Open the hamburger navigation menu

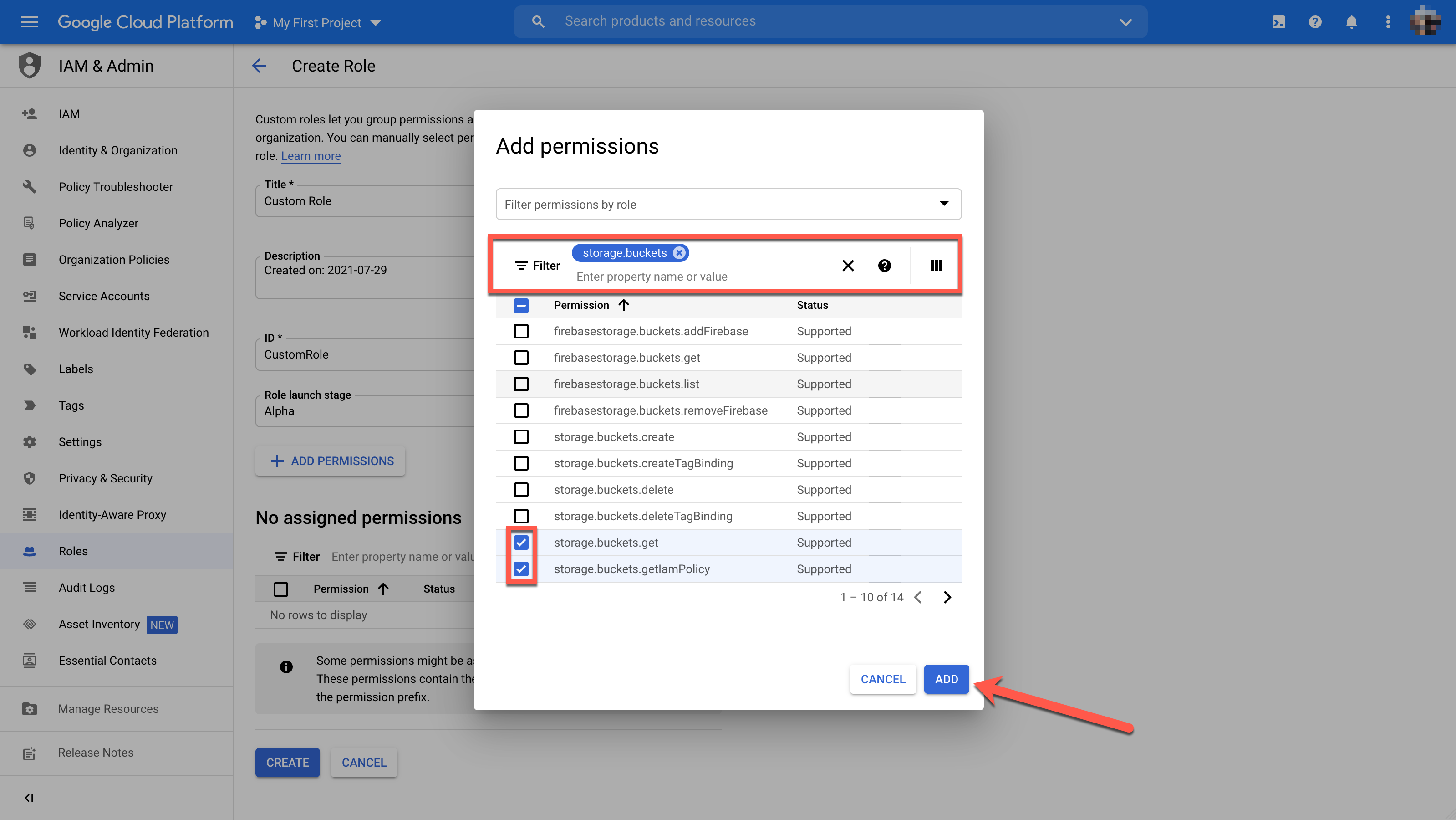tap(30, 22)
